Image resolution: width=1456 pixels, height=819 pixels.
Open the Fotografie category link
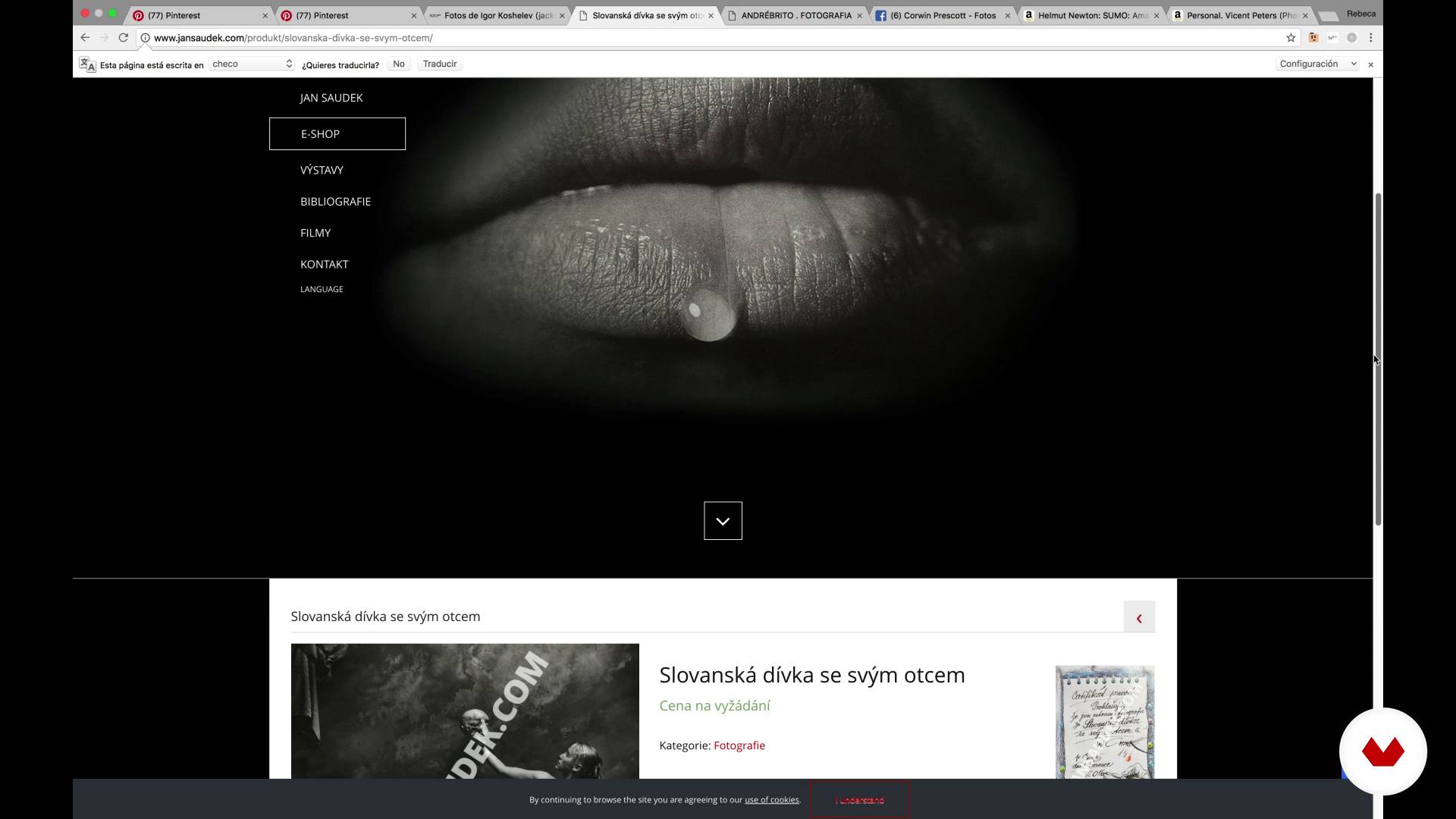(739, 745)
